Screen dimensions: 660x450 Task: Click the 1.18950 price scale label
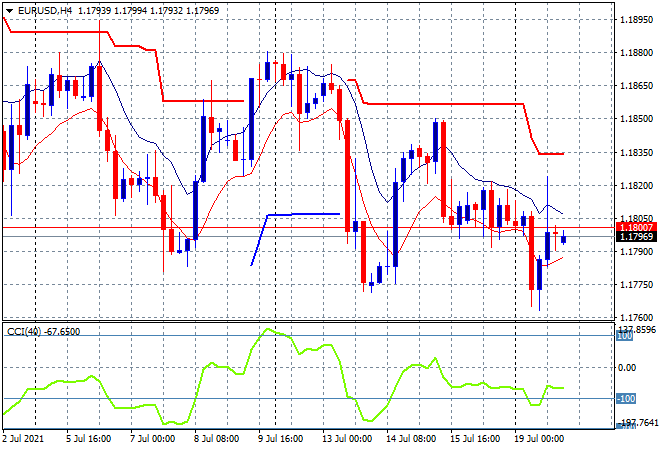pyautogui.click(x=636, y=20)
